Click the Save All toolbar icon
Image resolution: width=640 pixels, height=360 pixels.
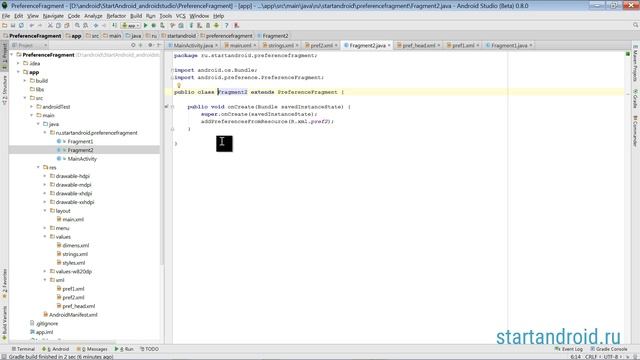pyautogui.click(x=13, y=25)
